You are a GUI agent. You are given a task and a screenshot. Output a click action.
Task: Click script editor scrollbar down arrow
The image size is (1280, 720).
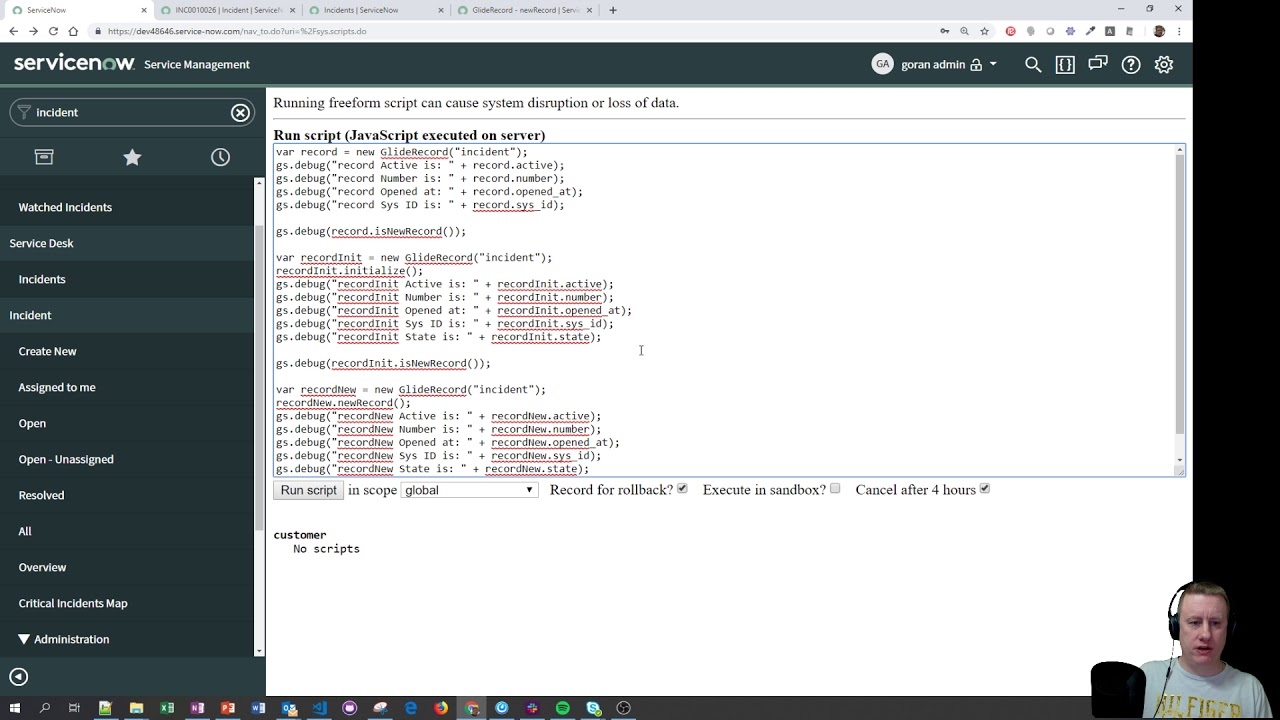1180,461
